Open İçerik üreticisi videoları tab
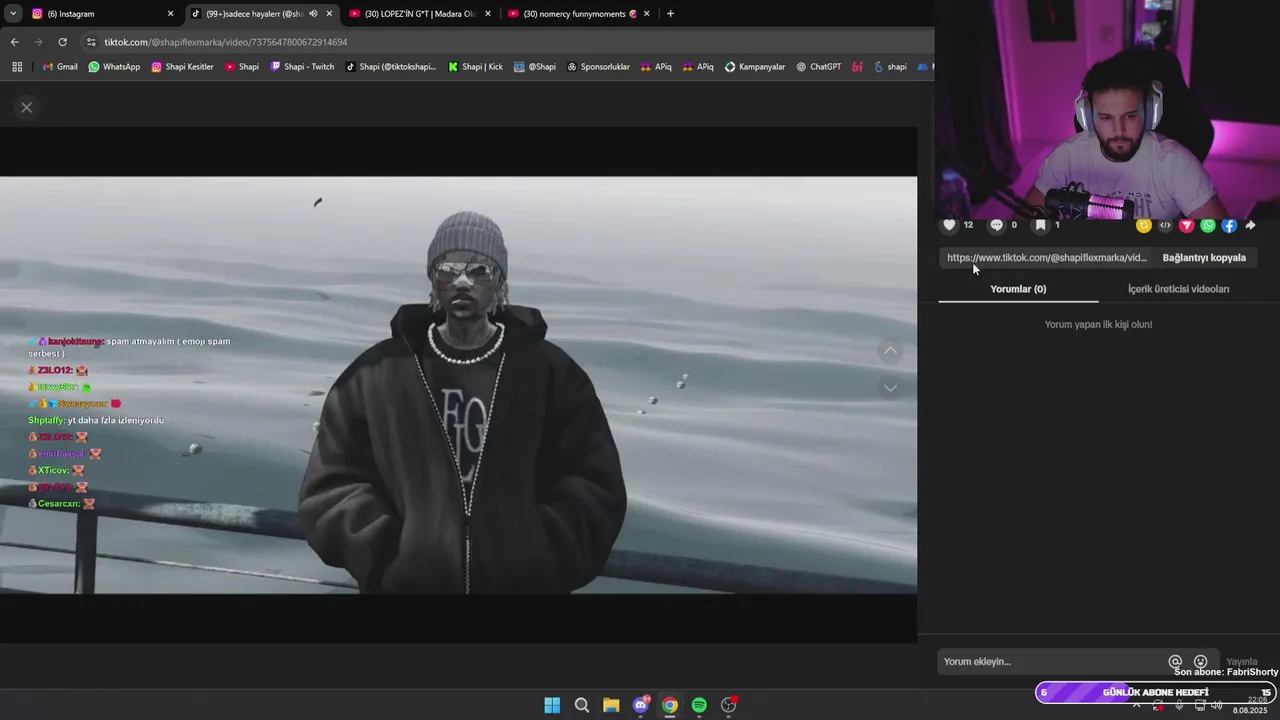The height and width of the screenshot is (720, 1280). (x=1178, y=289)
